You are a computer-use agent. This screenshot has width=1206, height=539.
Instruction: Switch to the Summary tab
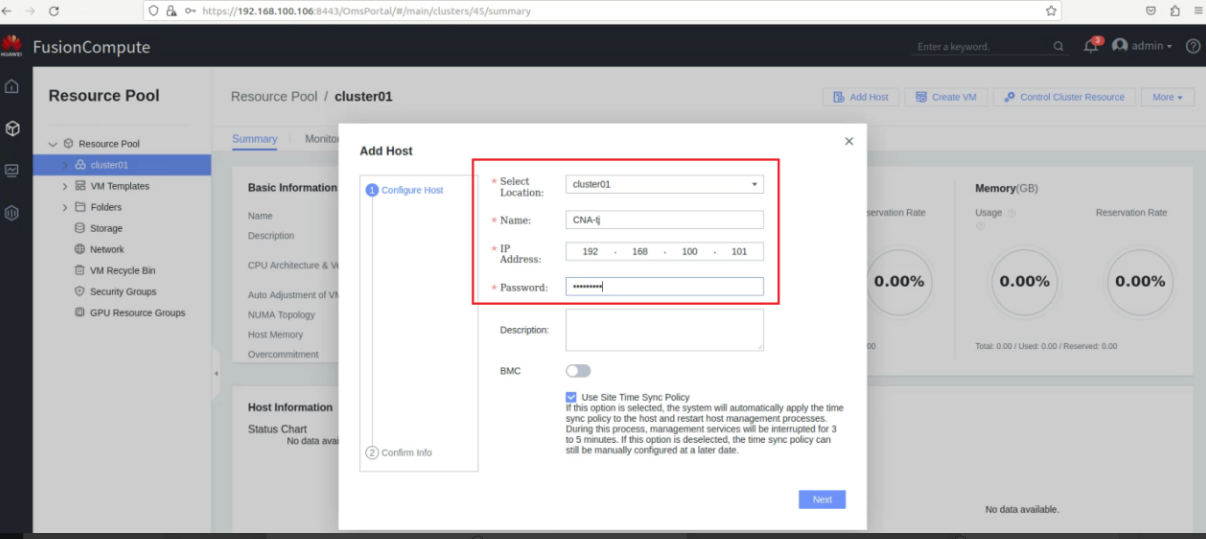[x=254, y=139]
